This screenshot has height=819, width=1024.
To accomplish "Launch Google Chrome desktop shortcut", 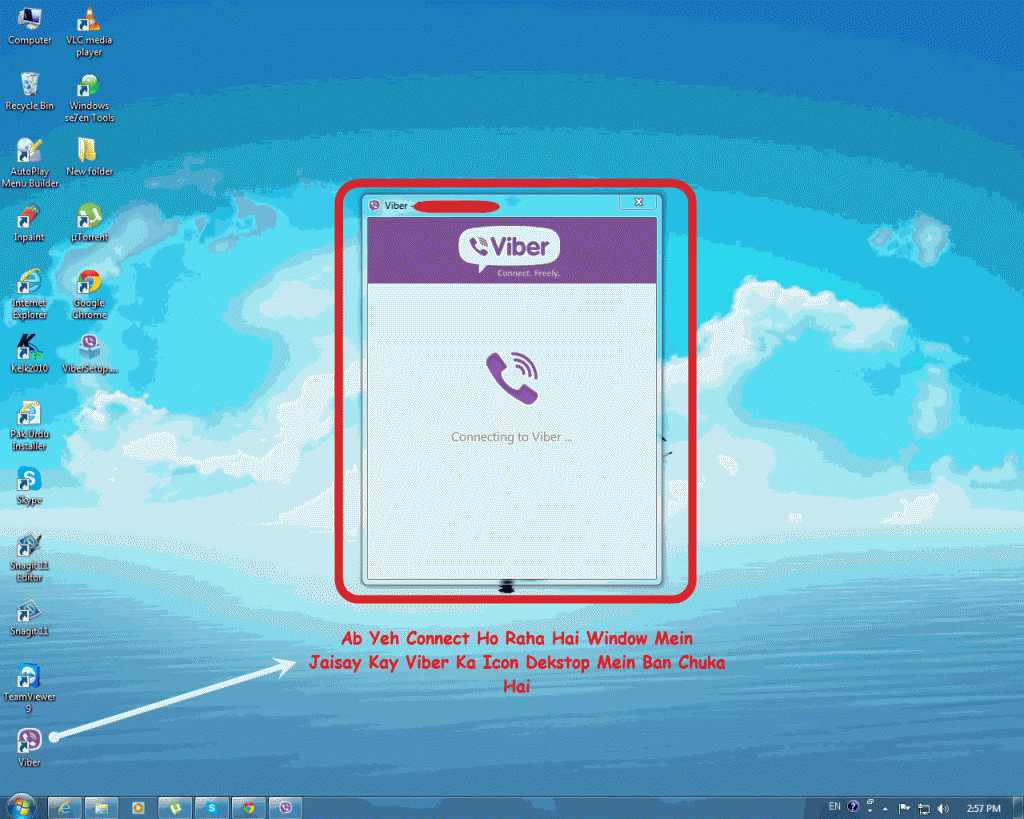I will tap(89, 295).
